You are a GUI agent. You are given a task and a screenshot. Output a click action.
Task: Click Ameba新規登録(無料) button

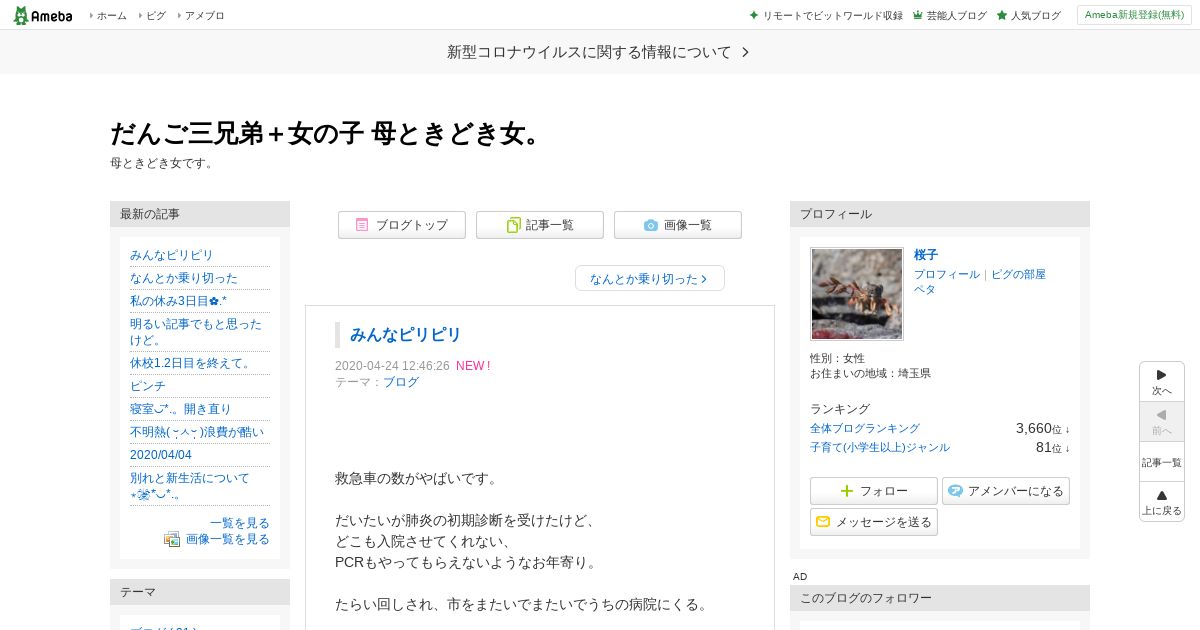point(1134,15)
